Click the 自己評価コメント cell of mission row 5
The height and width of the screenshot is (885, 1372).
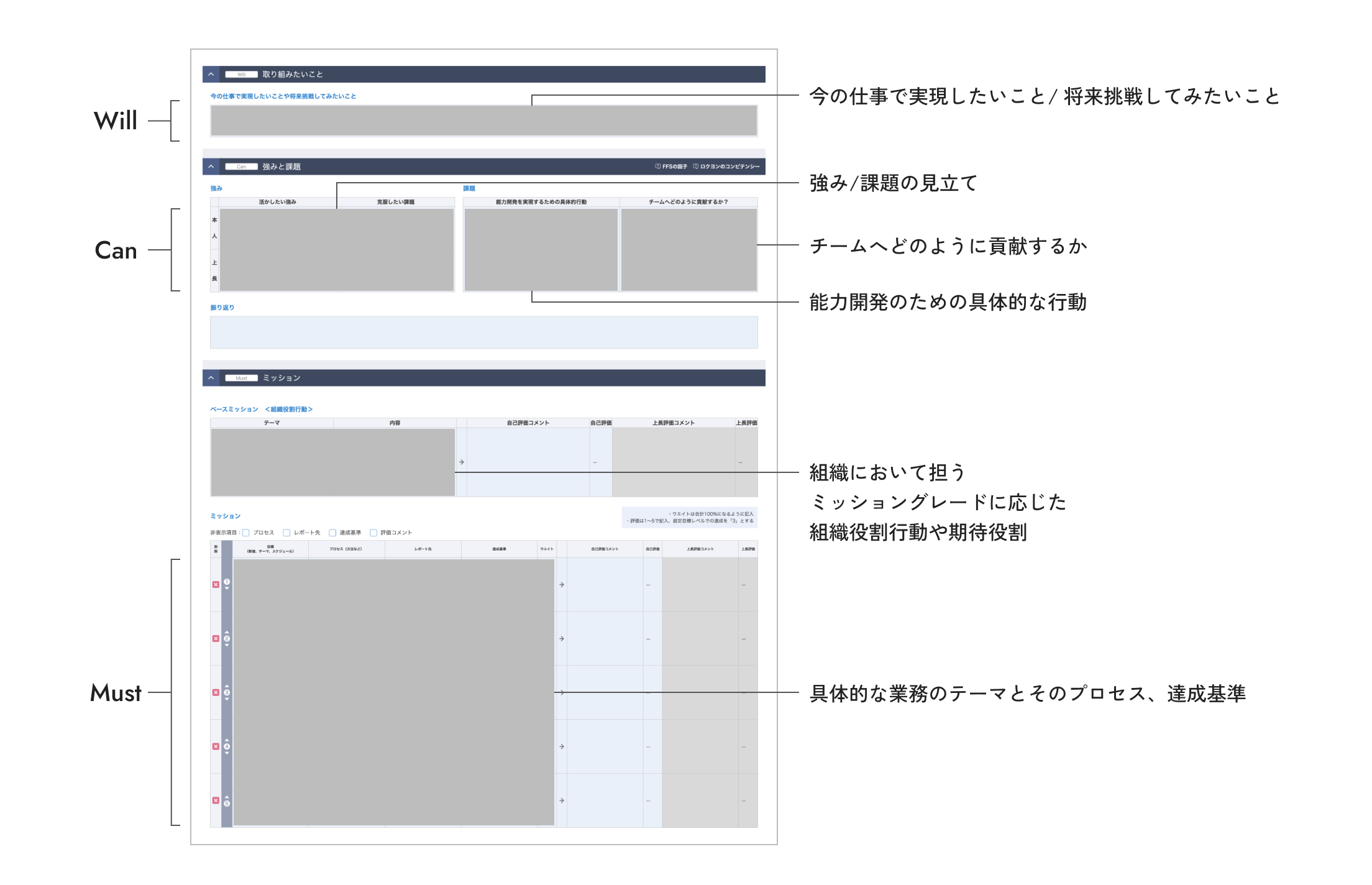[605, 800]
